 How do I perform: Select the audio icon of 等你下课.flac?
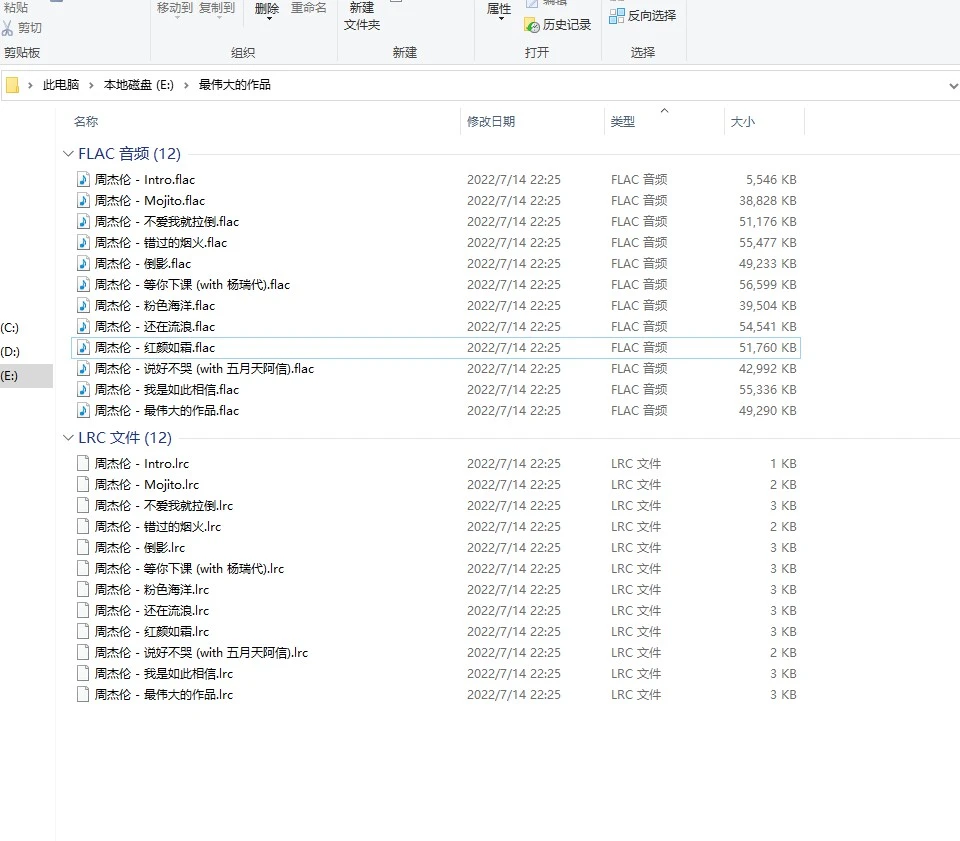click(x=83, y=284)
